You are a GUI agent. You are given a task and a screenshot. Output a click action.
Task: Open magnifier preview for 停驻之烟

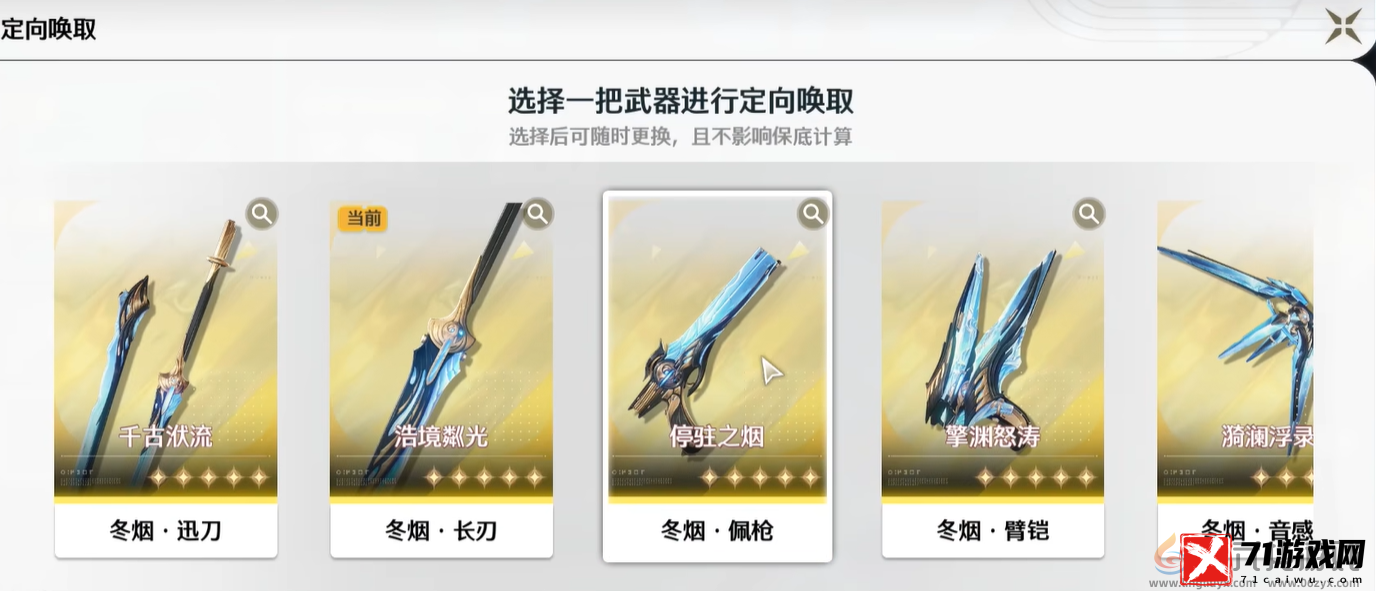point(813,213)
